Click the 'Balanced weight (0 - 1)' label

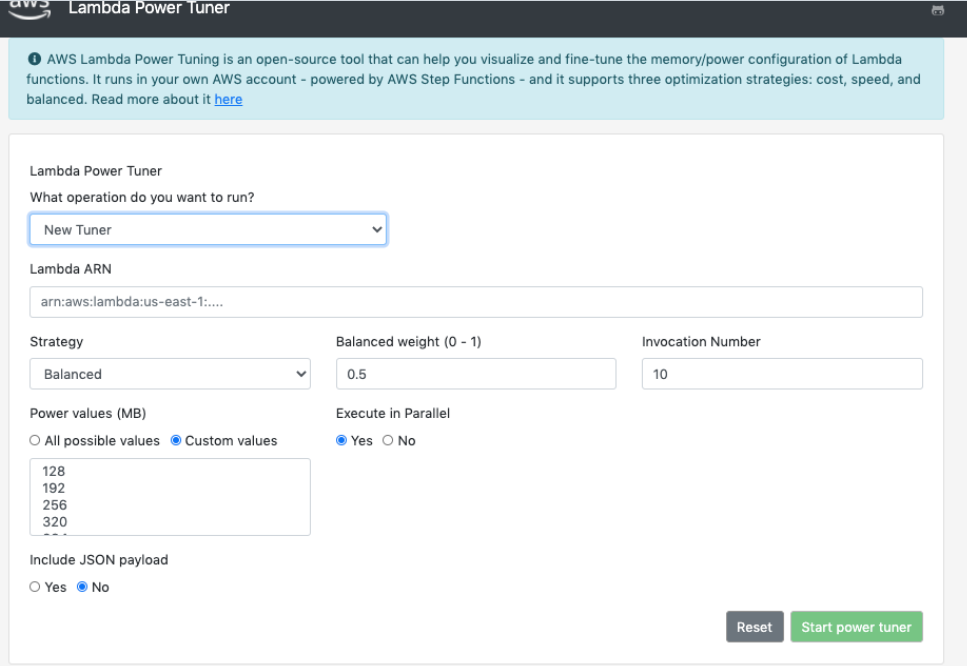tap(408, 342)
